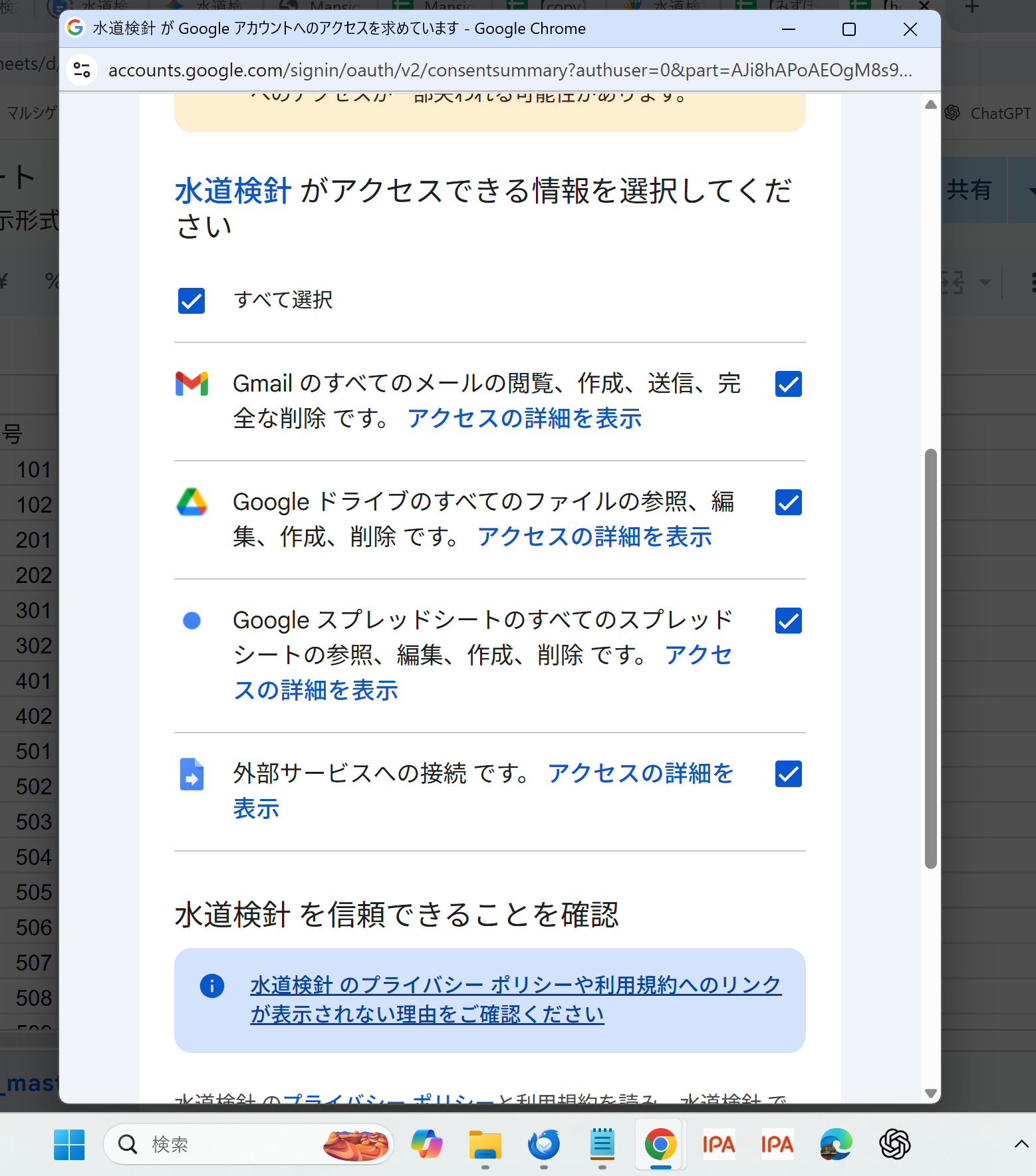Click the scrollbar up arrow in consent popup
This screenshot has width=1036, height=1176.
(x=931, y=104)
